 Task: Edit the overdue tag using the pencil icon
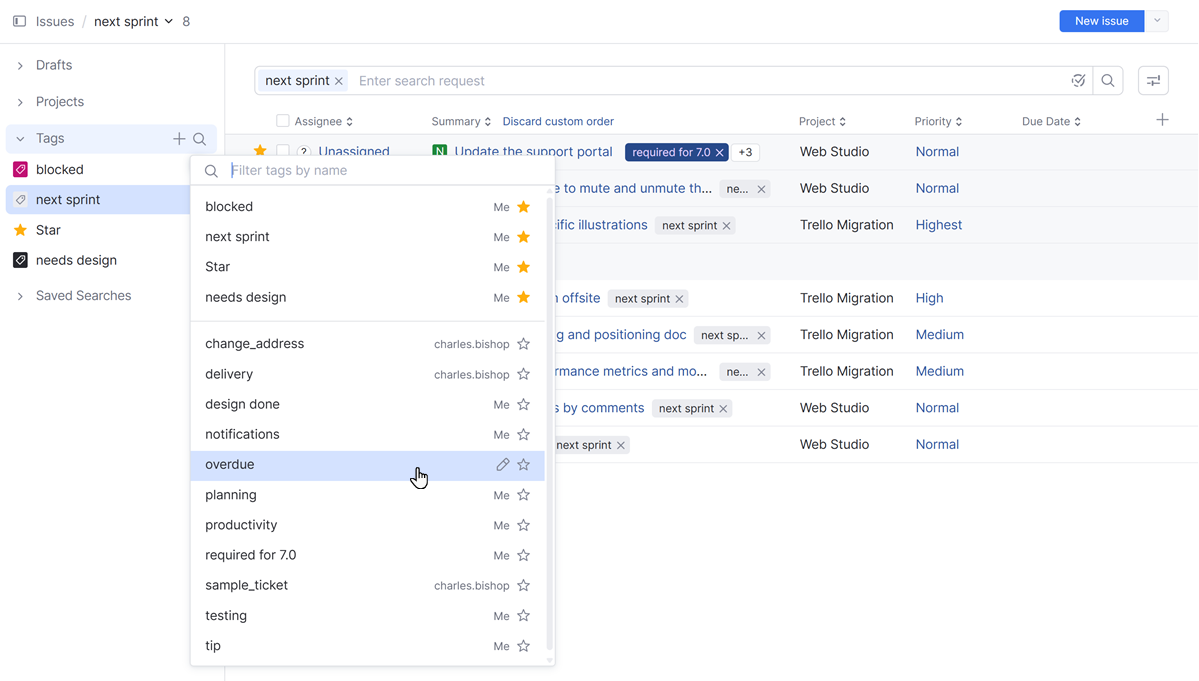pos(502,464)
